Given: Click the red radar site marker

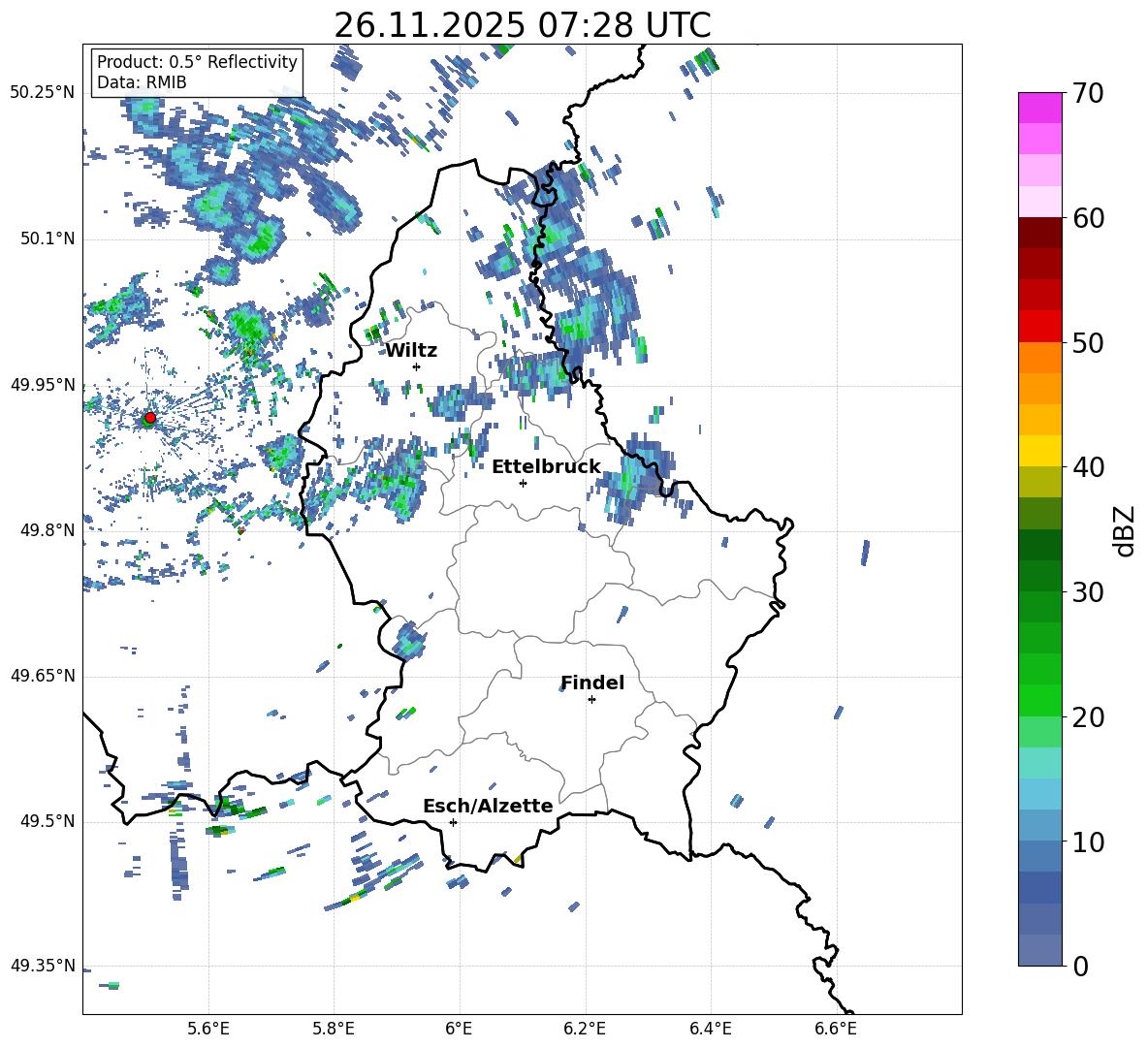Looking at the screenshot, I should coord(150,417).
